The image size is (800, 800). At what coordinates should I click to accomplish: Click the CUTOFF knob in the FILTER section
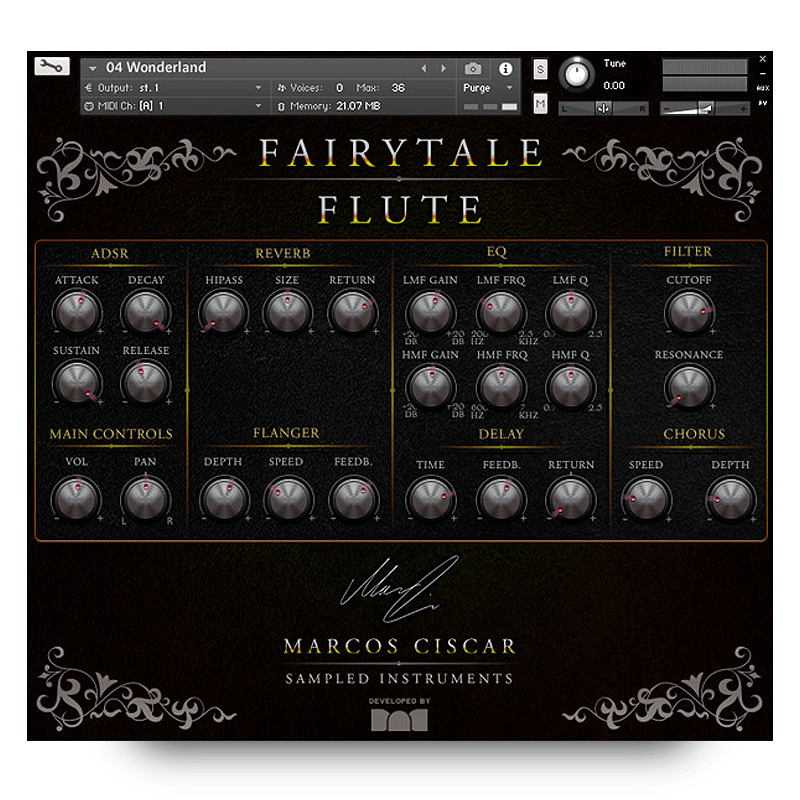coord(689,312)
